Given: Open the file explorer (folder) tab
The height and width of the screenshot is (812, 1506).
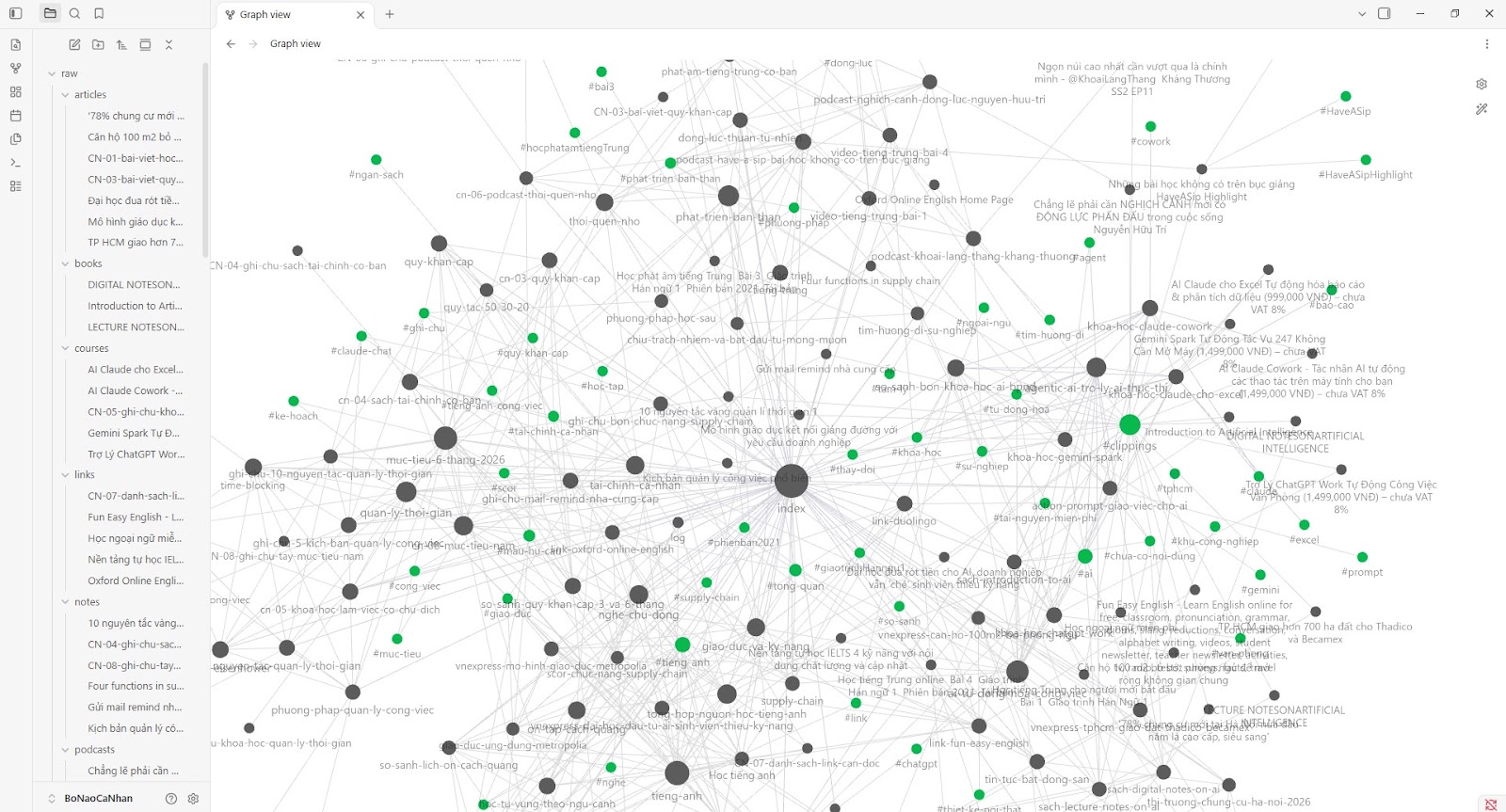Looking at the screenshot, I should point(50,13).
